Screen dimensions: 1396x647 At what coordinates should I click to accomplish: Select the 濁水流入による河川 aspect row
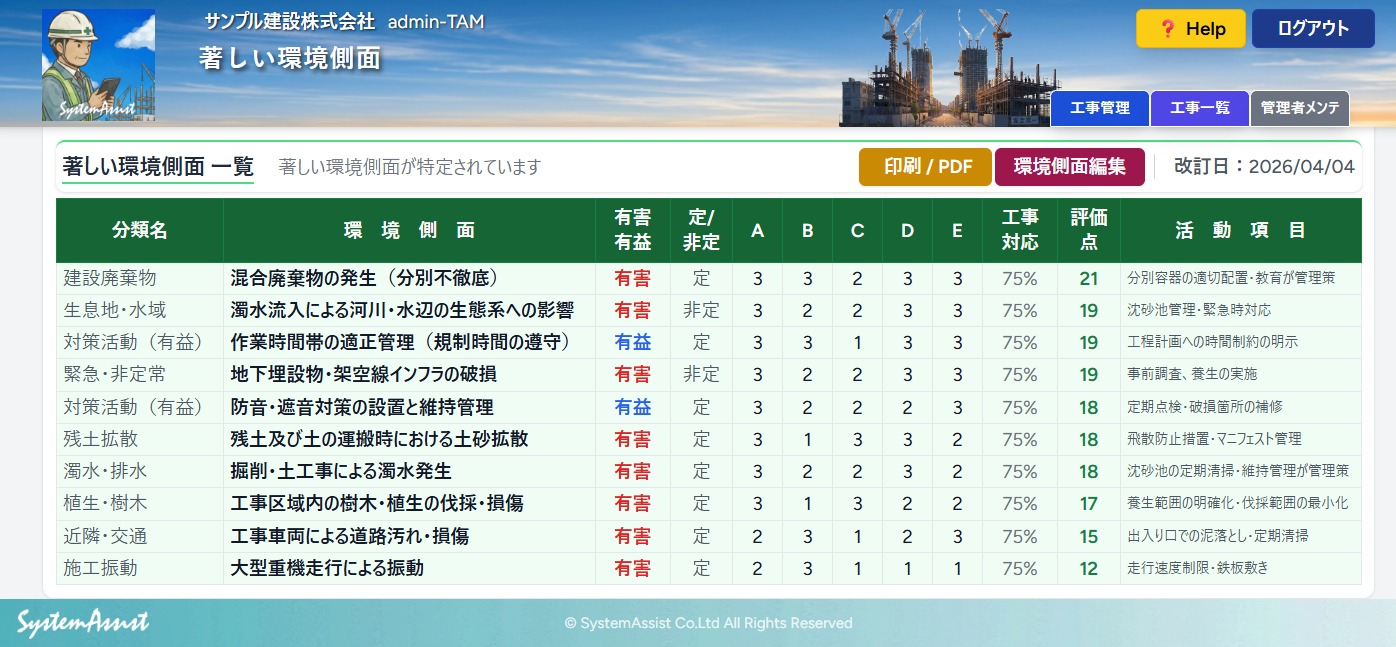pos(402,310)
